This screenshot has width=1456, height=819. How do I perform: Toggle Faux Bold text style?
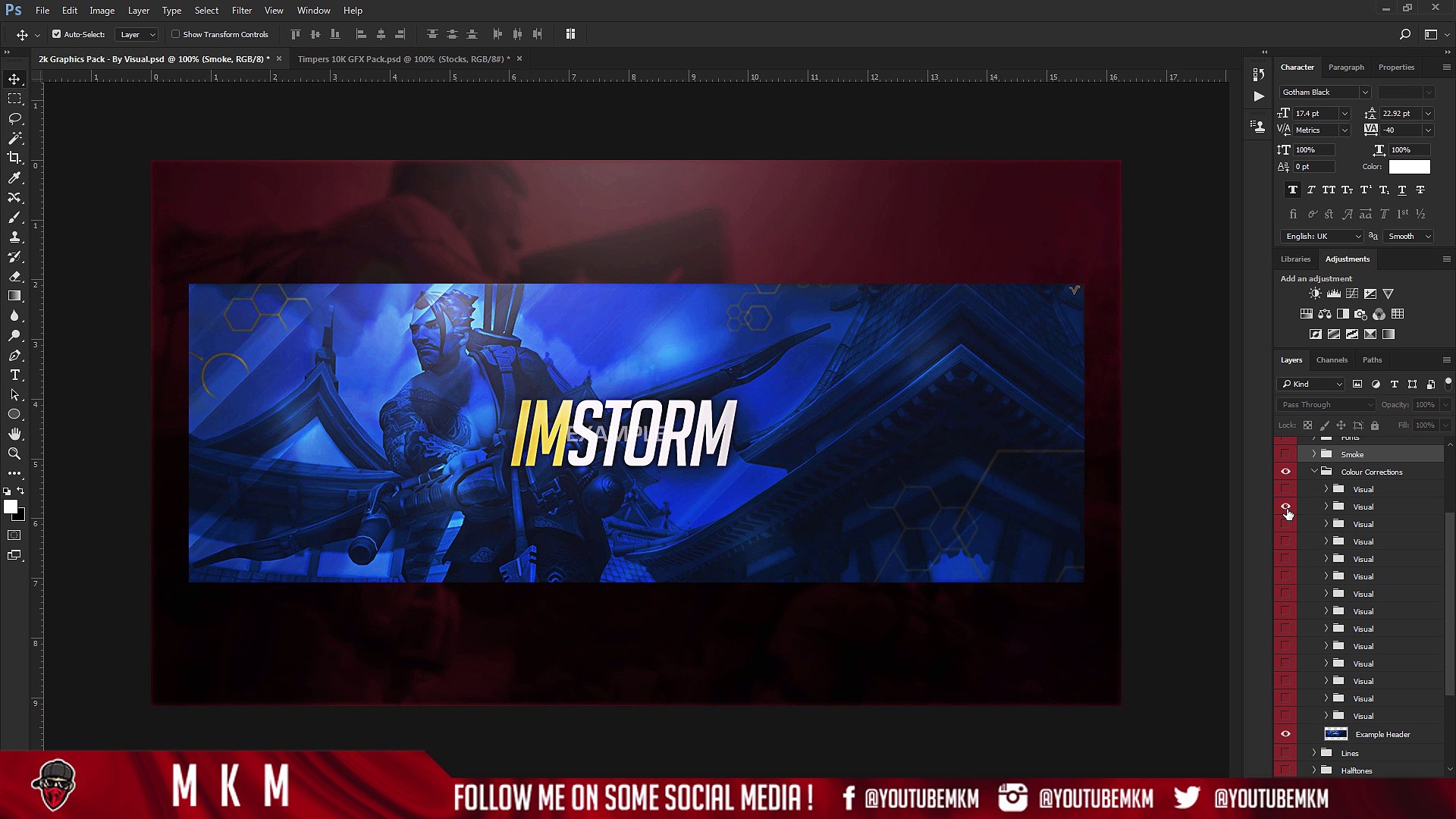[1293, 190]
